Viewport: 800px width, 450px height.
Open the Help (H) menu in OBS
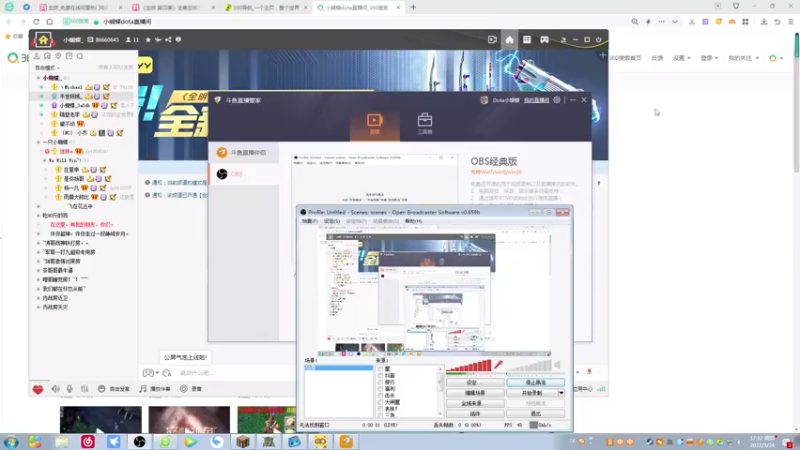(413, 221)
